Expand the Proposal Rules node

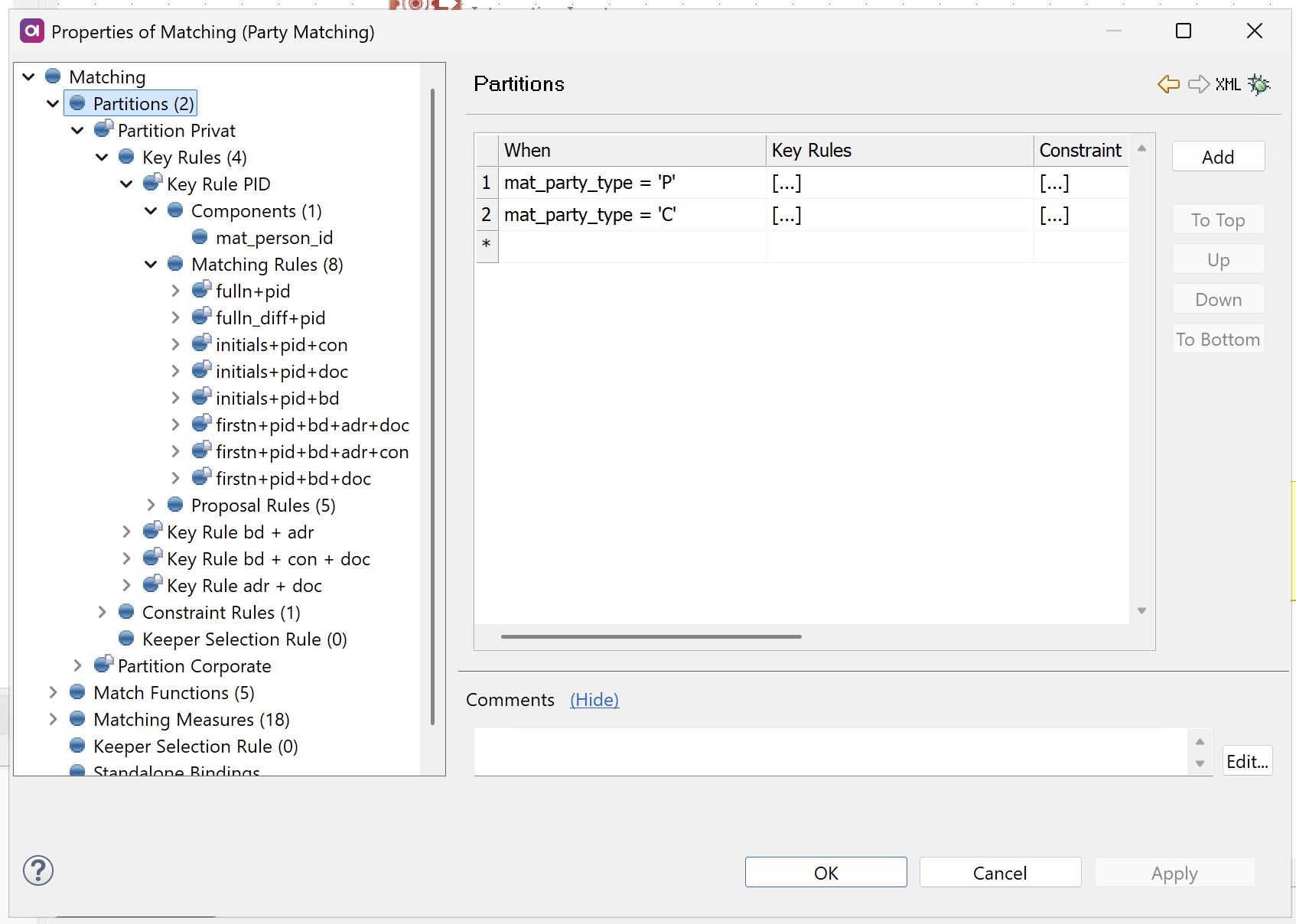coord(150,505)
